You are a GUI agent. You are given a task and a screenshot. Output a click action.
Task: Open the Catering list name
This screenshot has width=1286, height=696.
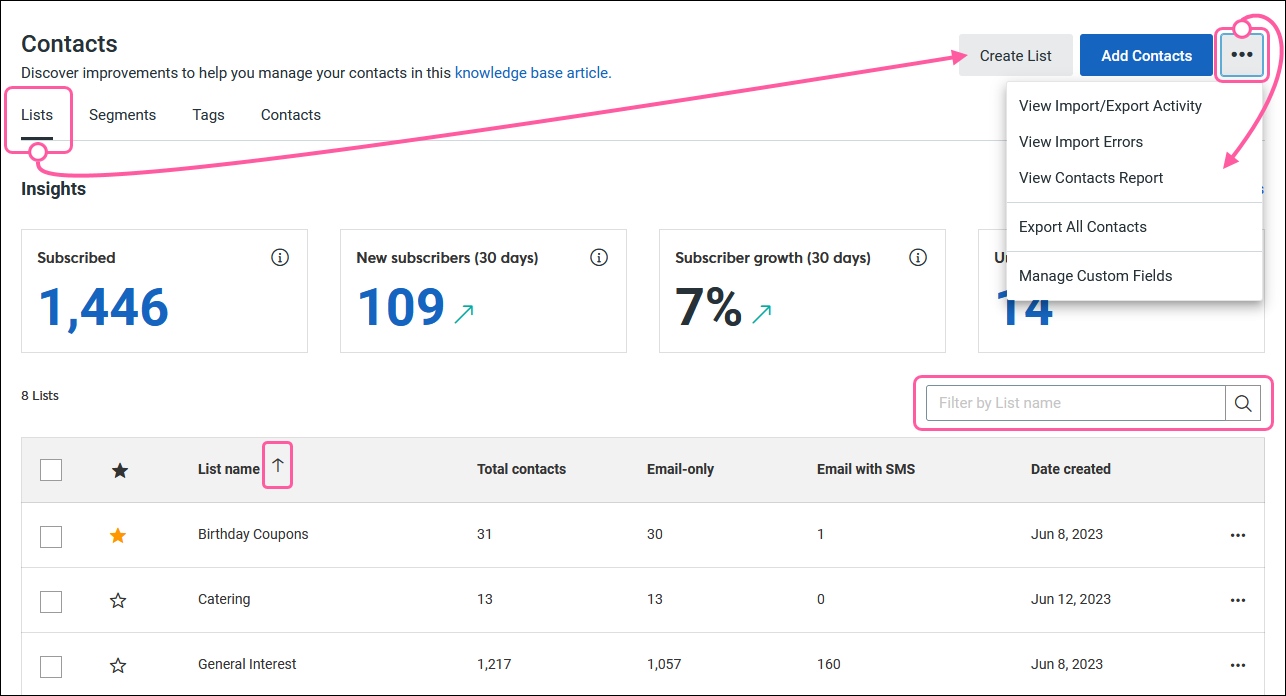coord(224,599)
